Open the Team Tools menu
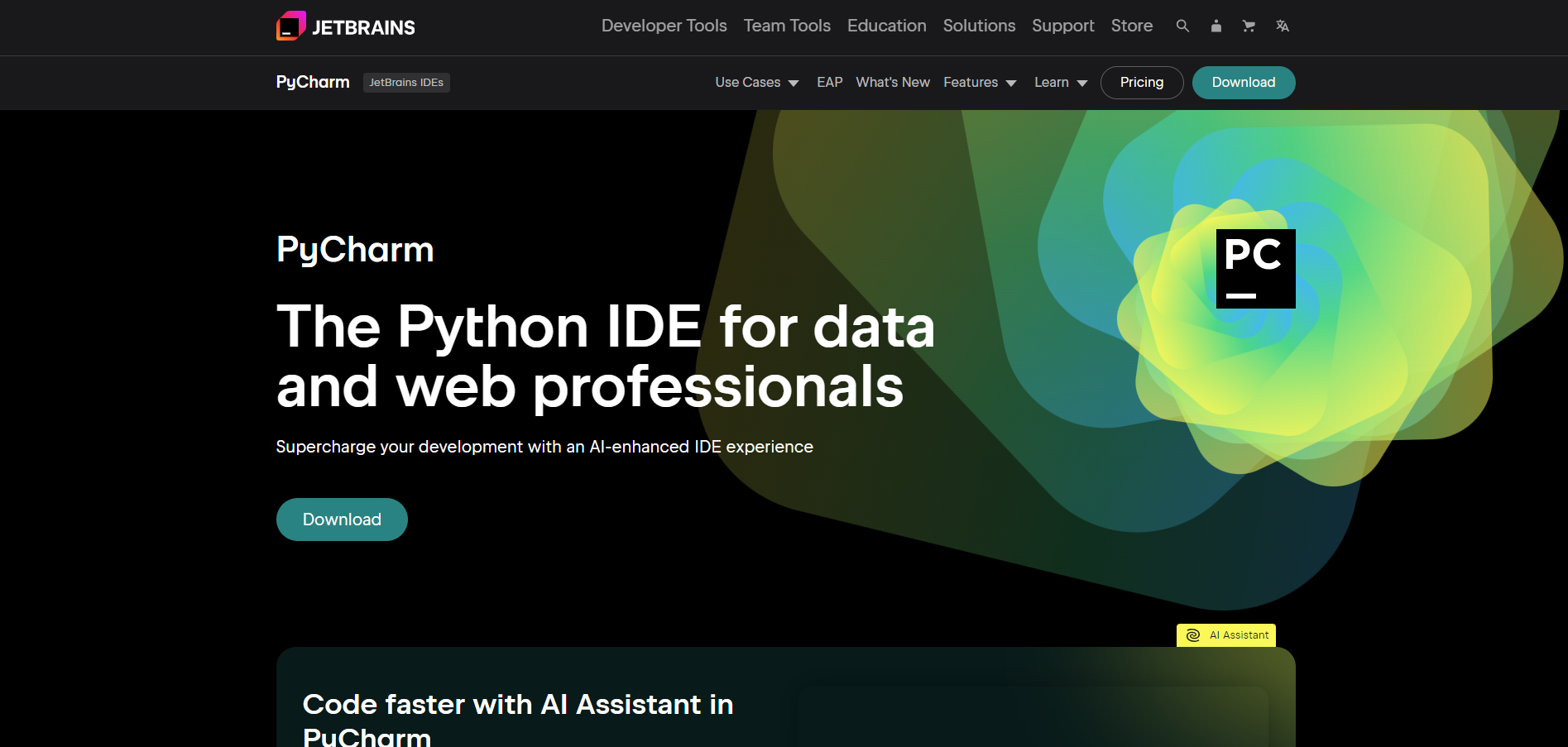 [787, 26]
